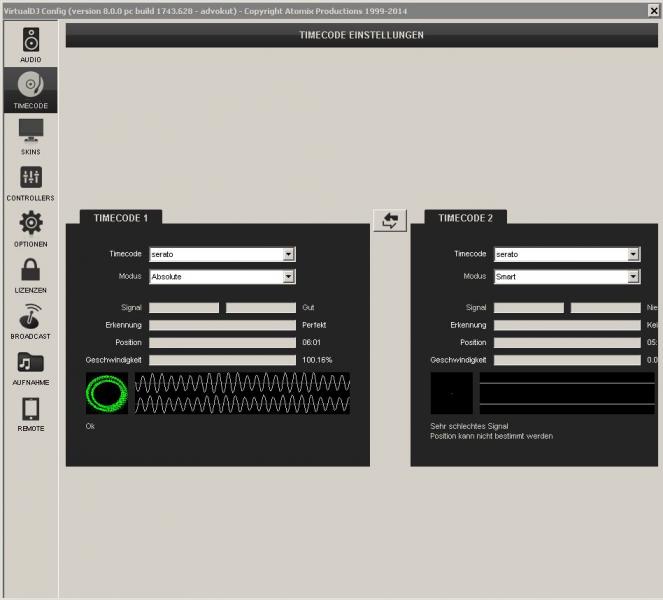This screenshot has height=600, width=663.
Task: Click the Timecode 2 Position bar
Action: [567, 342]
